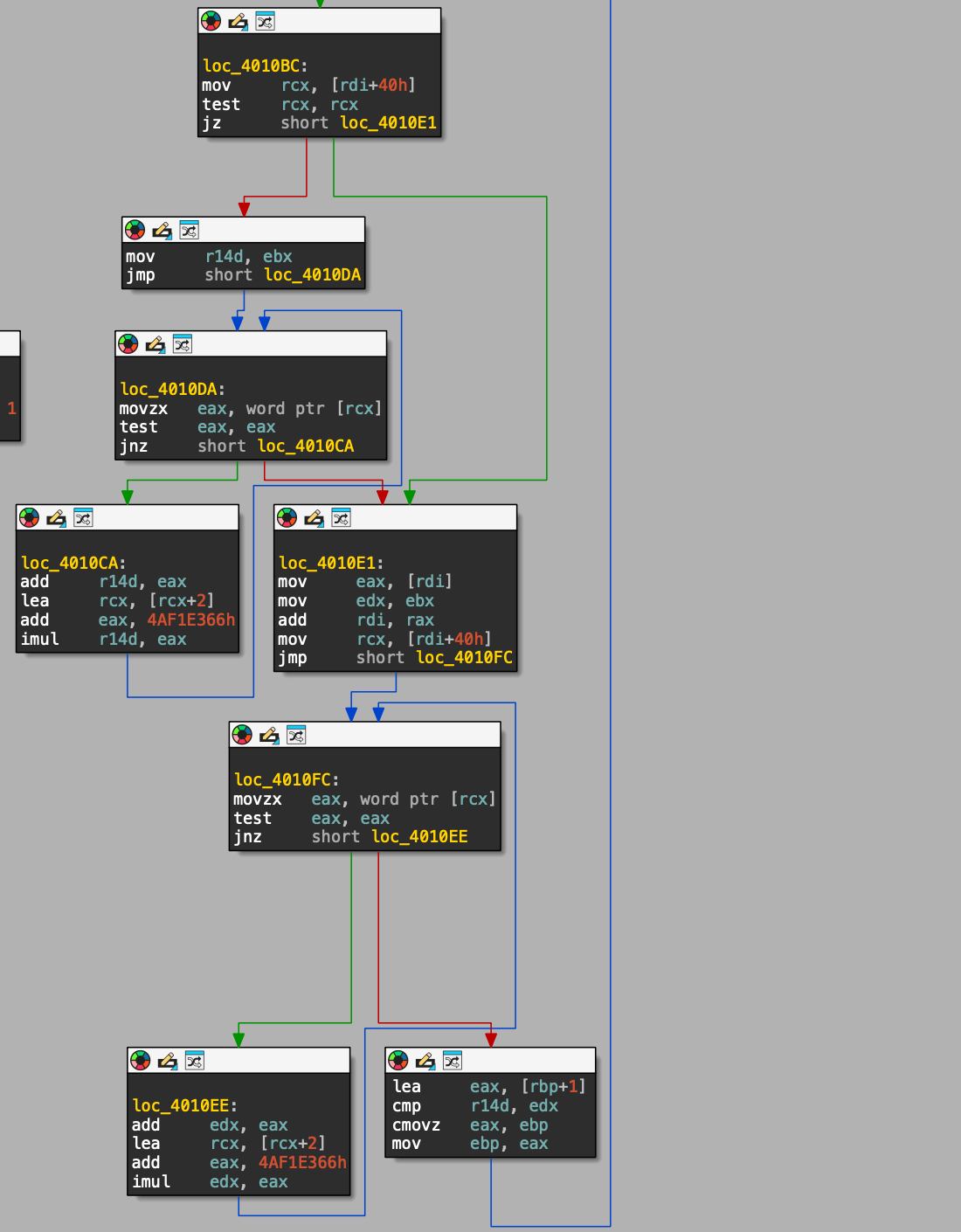Set node color for 'lea eax, [rbp+1]' block
Screen dimensions: 961x1232
point(398,1061)
